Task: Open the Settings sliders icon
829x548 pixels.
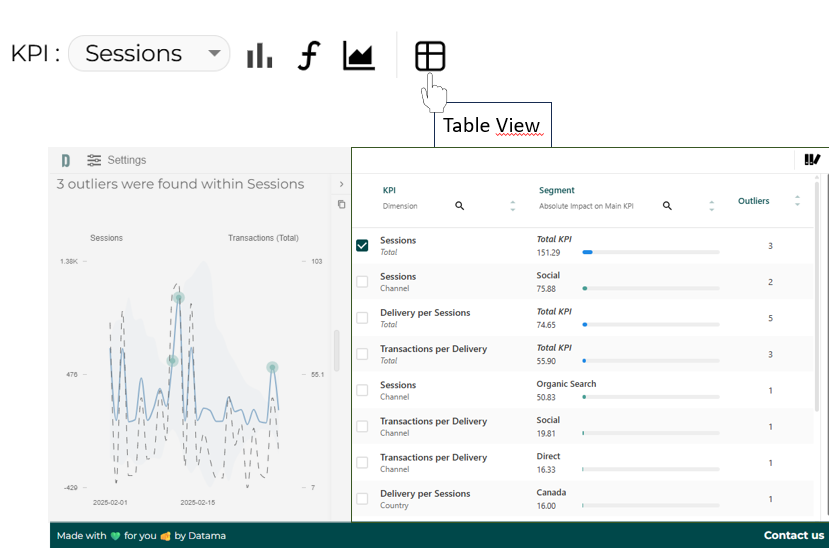Action: click(94, 160)
